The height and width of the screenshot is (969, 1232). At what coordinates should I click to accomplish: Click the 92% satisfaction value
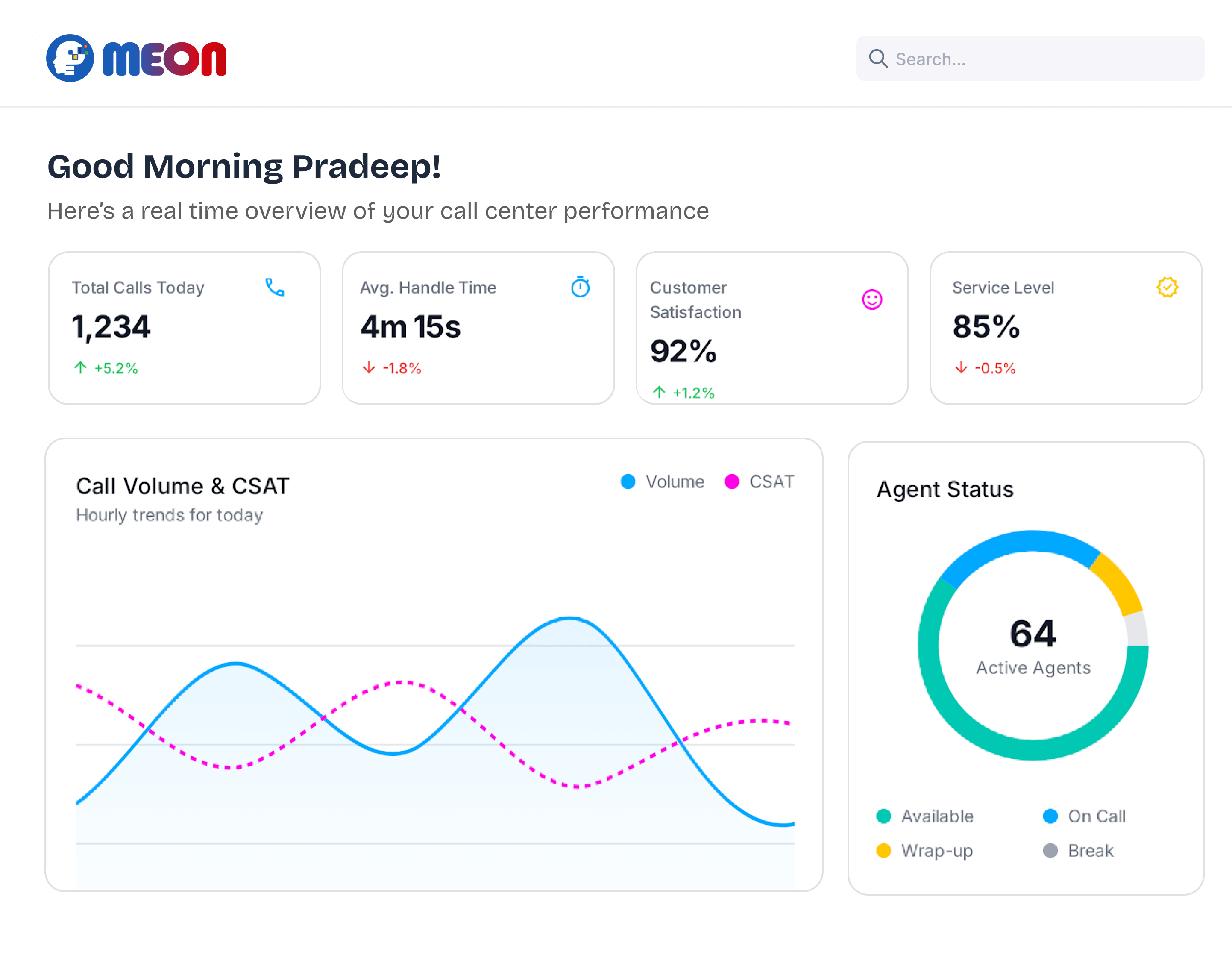tap(683, 351)
